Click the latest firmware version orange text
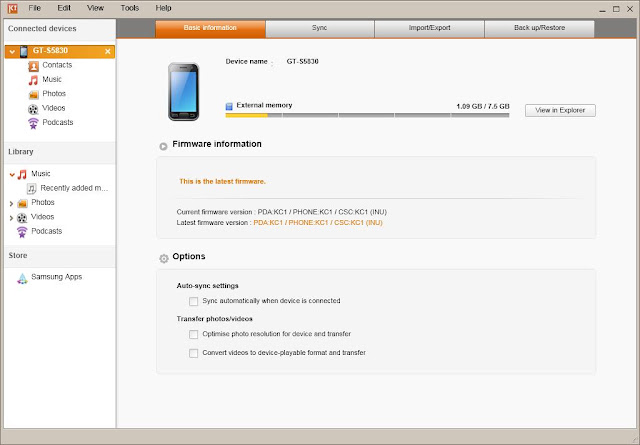 point(318,223)
